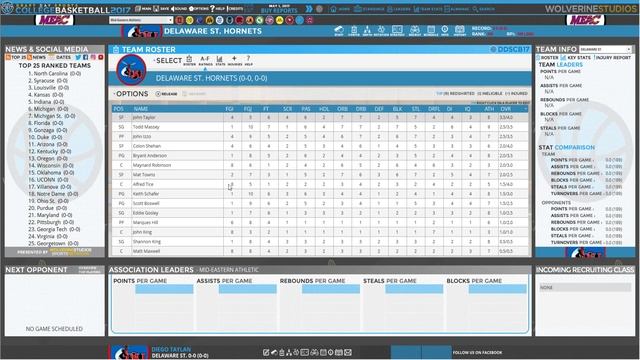
Task: Sort roster by NAME column
Action: pyautogui.click(x=141, y=109)
